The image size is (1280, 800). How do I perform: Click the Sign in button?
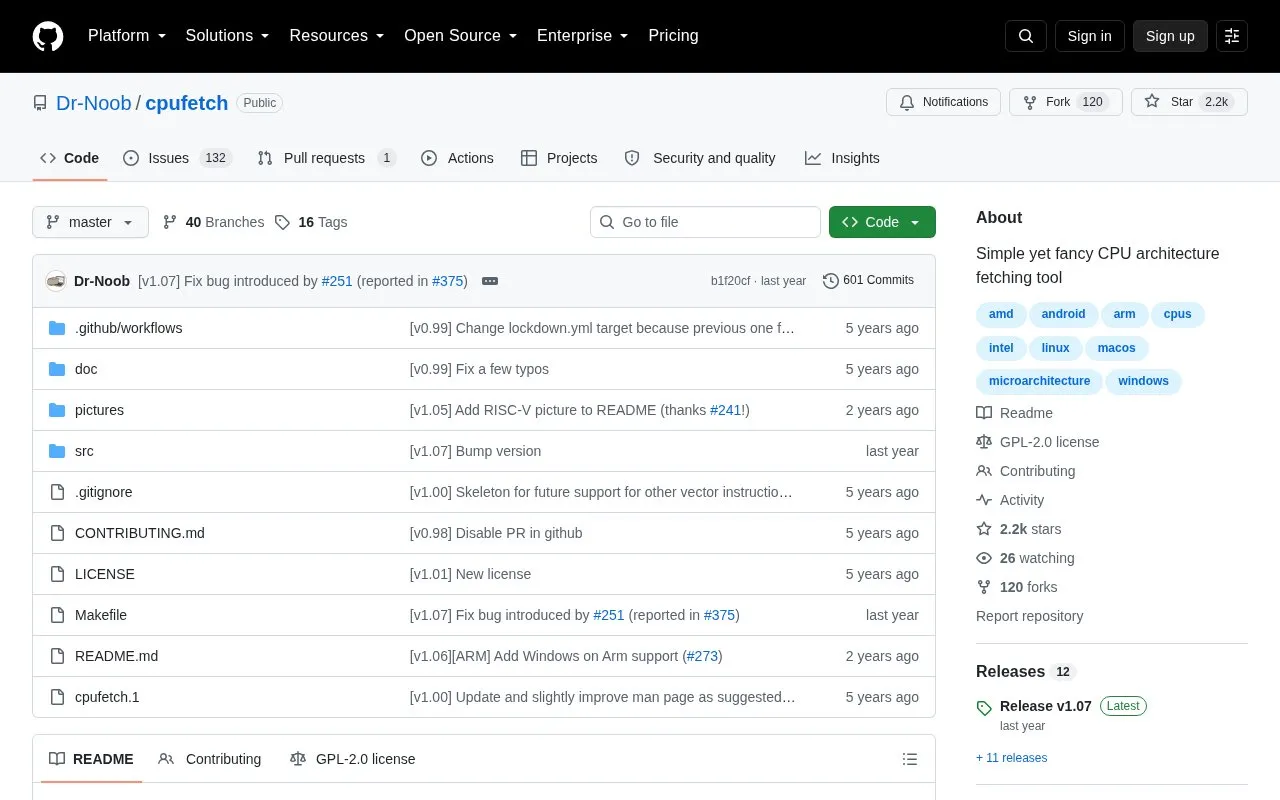click(x=1089, y=36)
